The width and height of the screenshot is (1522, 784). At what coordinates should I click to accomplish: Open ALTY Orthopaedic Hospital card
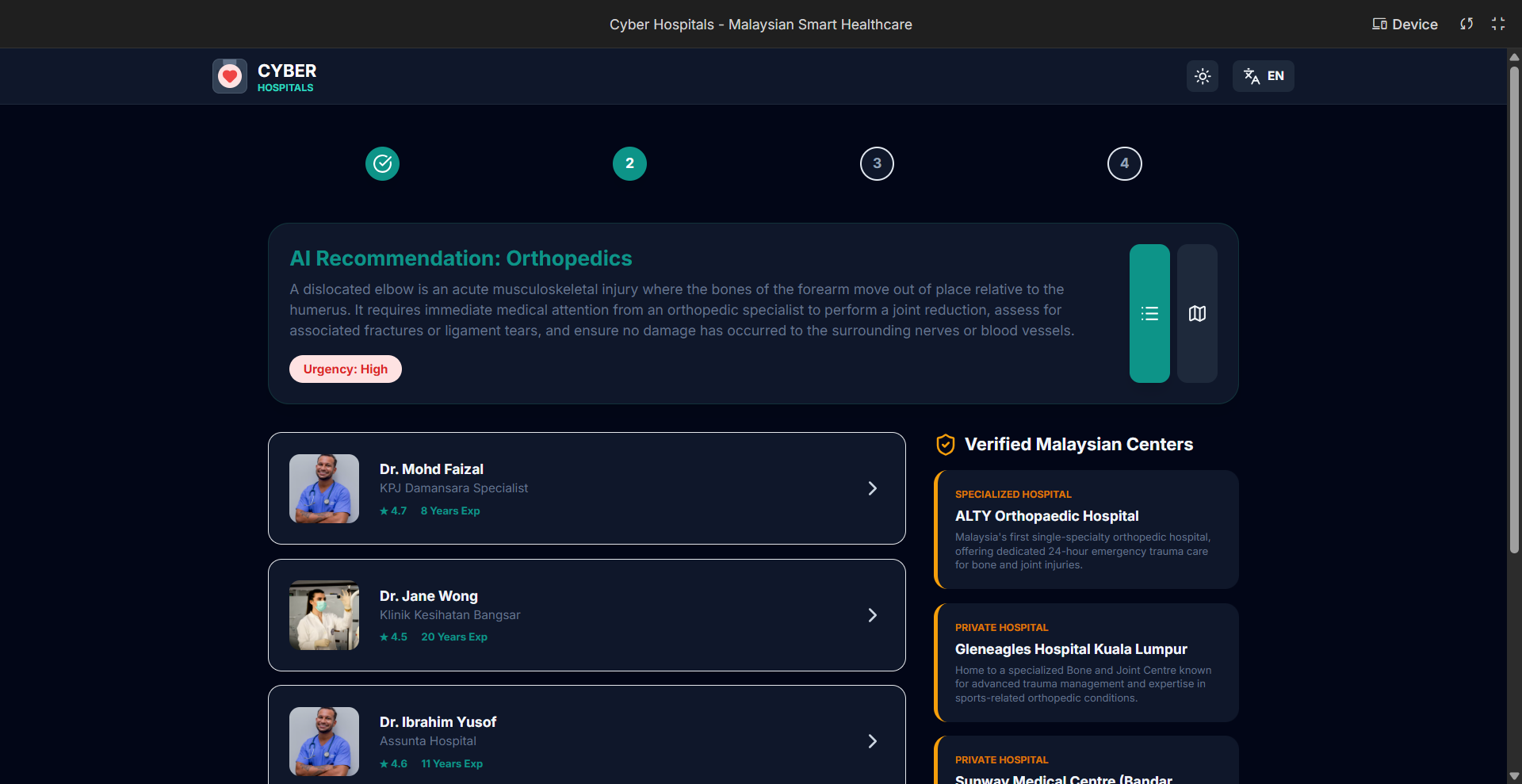[x=1086, y=530]
